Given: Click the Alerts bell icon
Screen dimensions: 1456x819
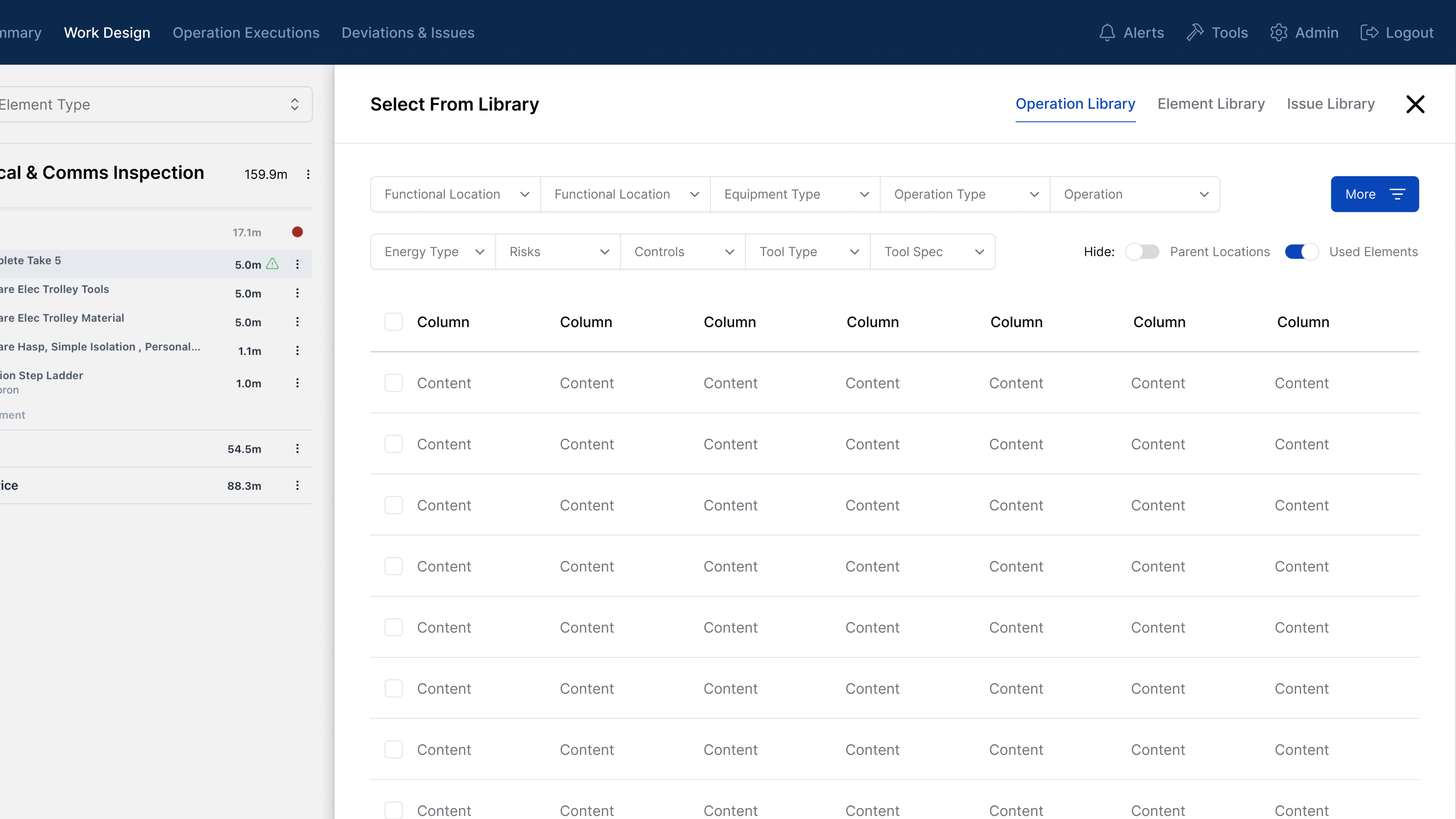Looking at the screenshot, I should (x=1107, y=33).
